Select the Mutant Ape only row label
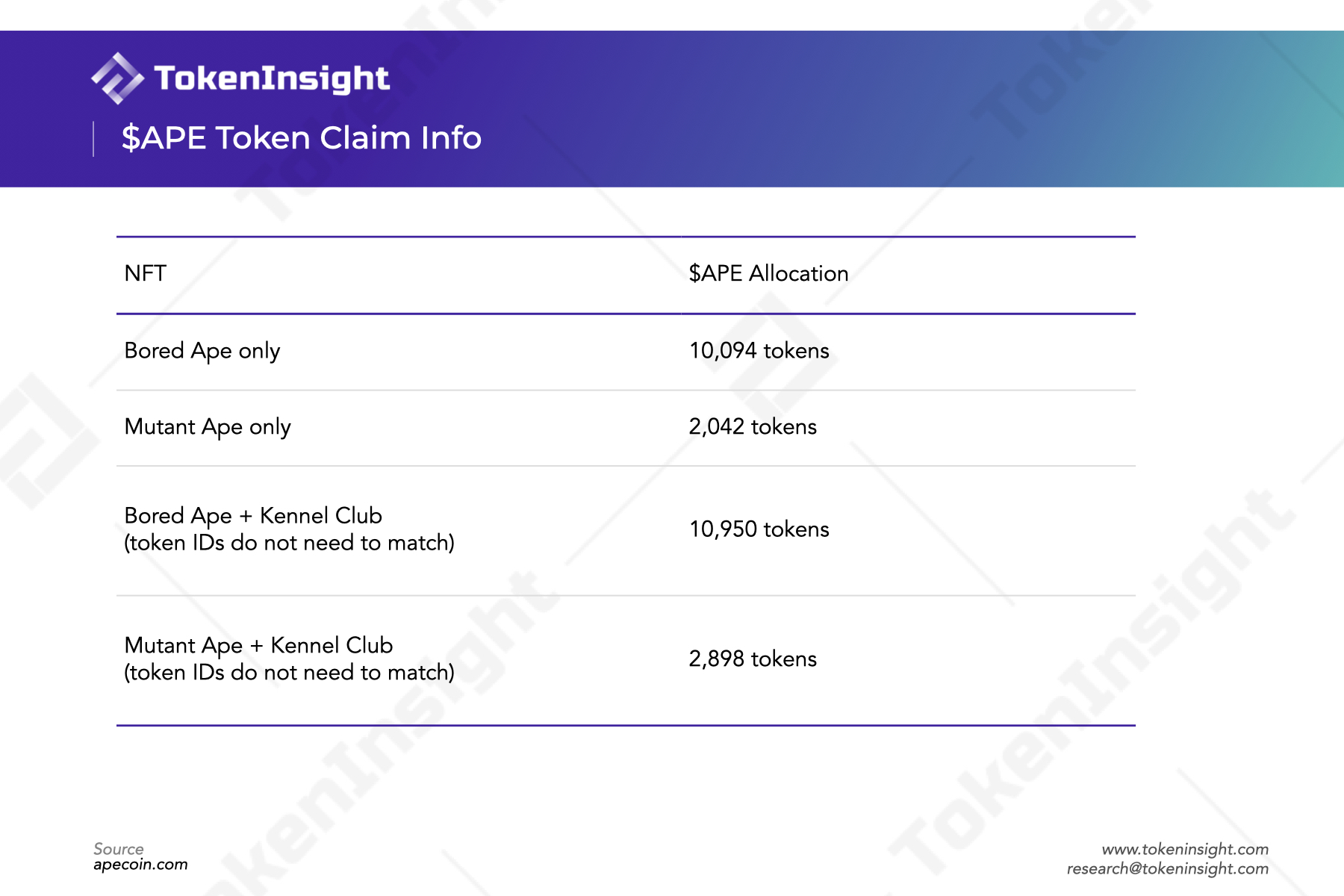Screen dimensions: 1344x896 point(208,427)
